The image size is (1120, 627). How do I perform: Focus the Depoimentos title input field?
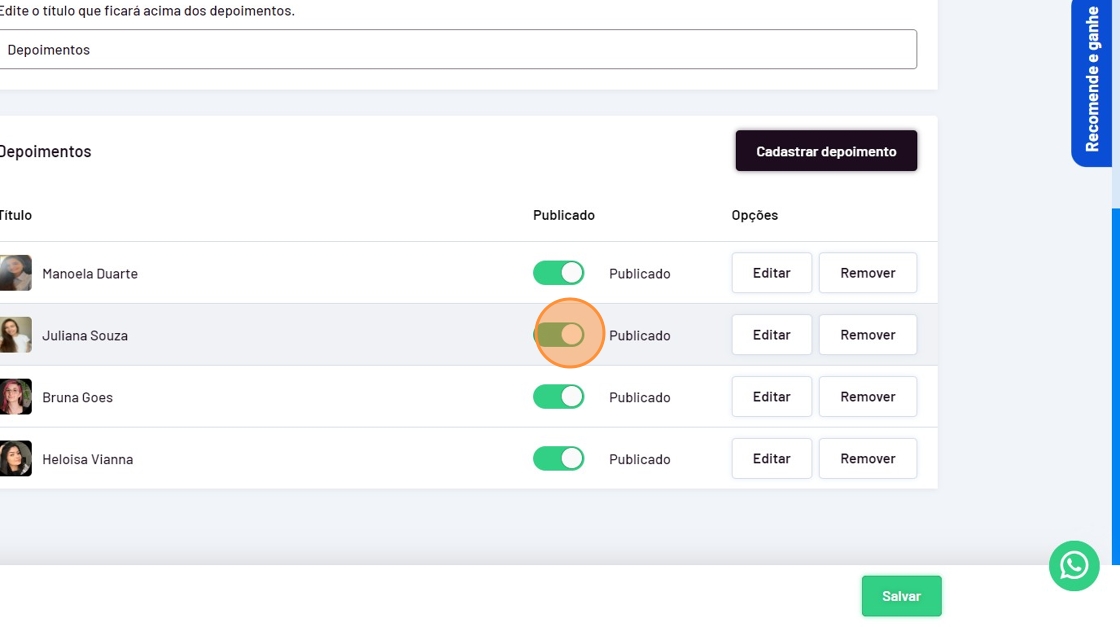(x=456, y=49)
